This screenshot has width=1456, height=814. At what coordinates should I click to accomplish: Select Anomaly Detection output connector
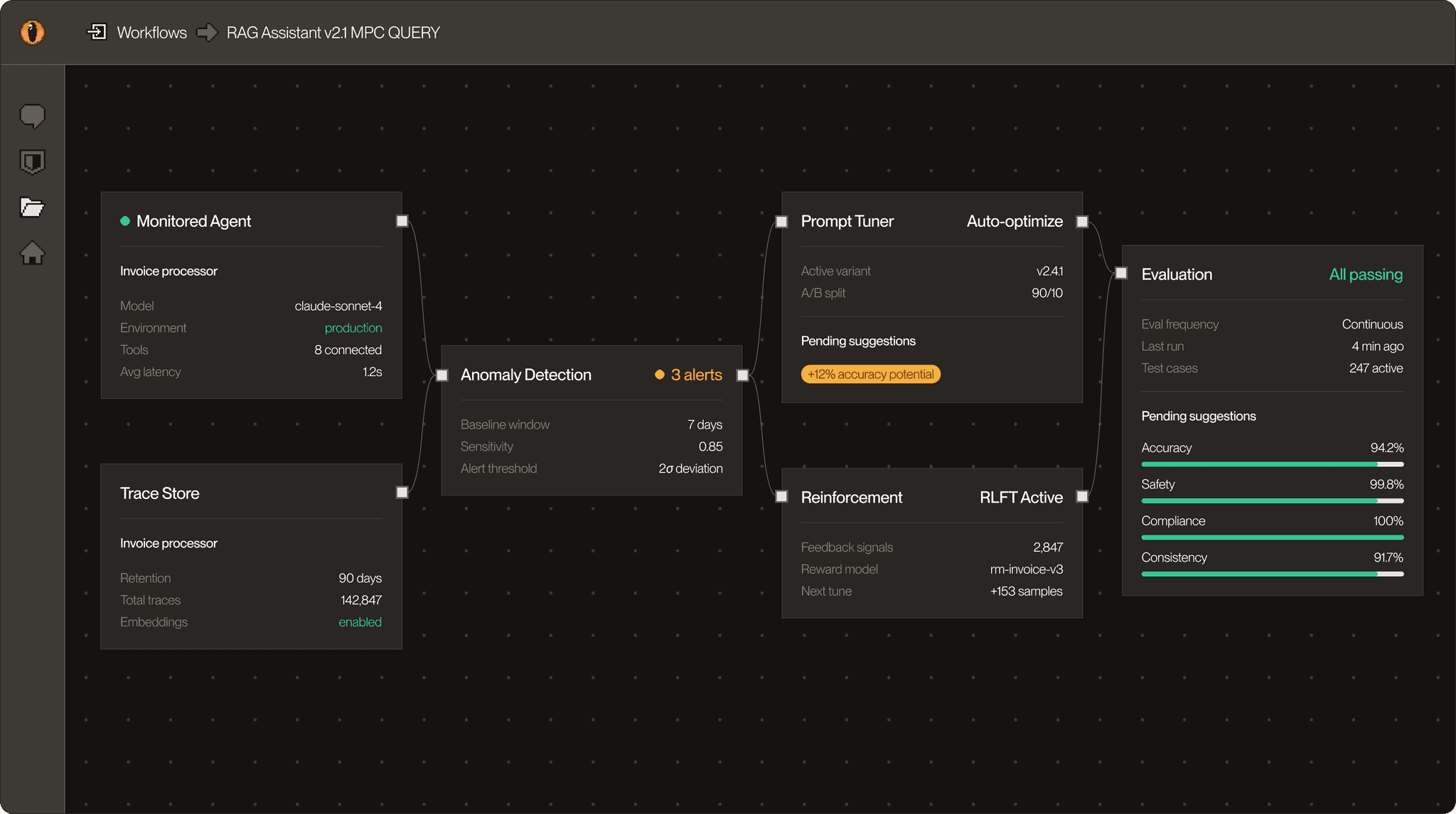tap(742, 375)
